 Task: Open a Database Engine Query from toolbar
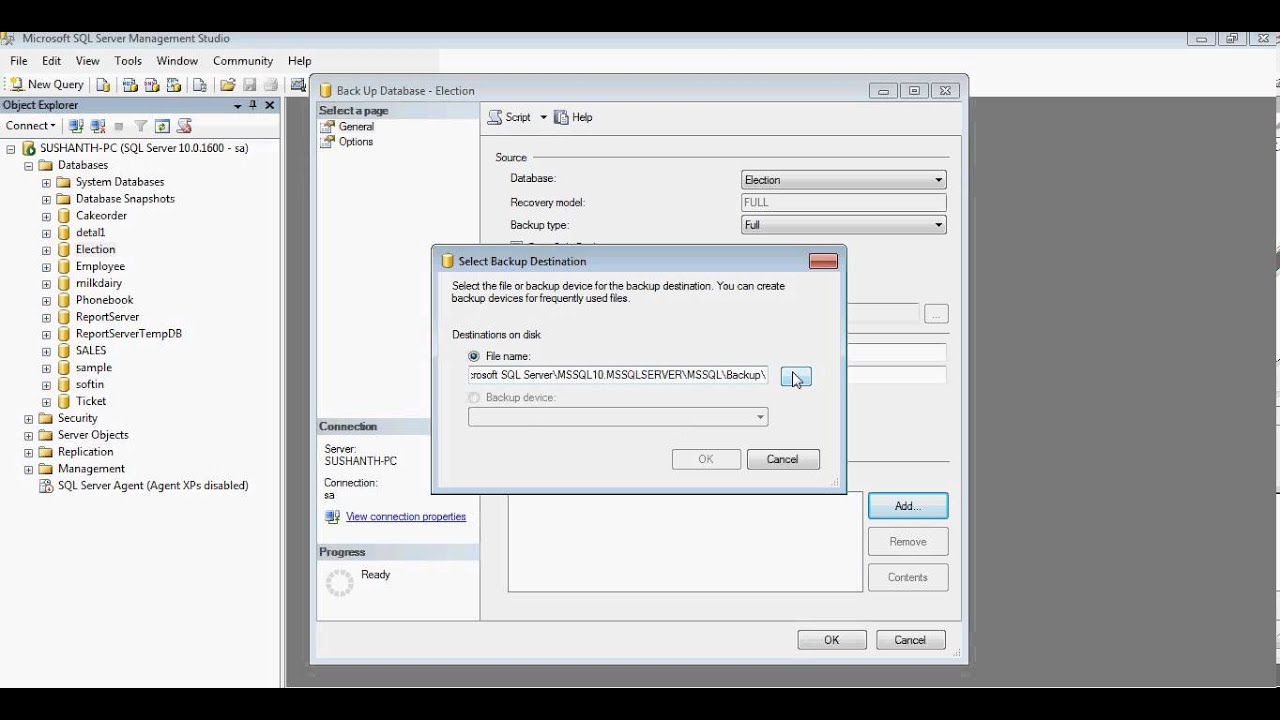pos(103,85)
